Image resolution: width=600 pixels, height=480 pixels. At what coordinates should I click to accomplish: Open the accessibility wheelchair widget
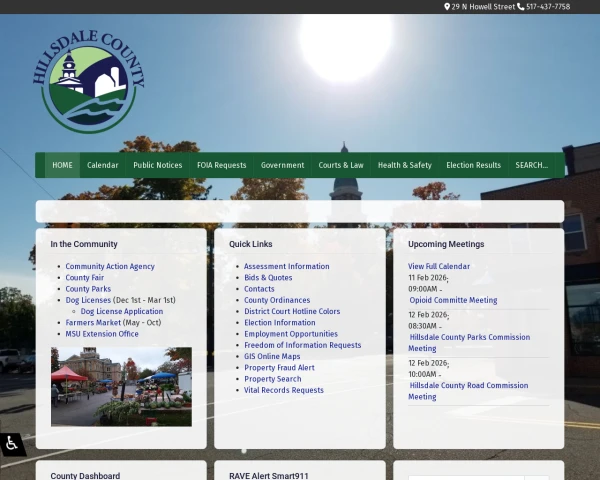[x=12, y=444]
